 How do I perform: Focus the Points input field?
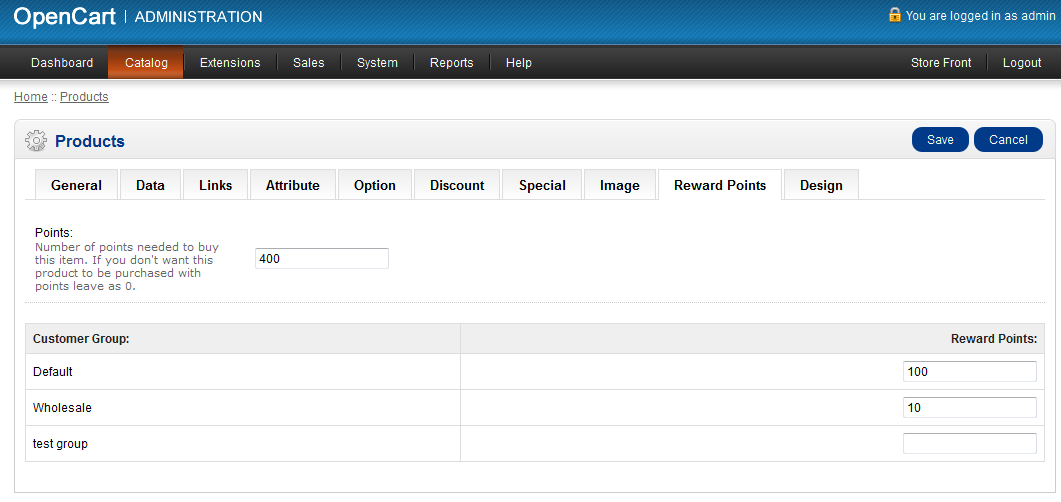pyautogui.click(x=321, y=259)
